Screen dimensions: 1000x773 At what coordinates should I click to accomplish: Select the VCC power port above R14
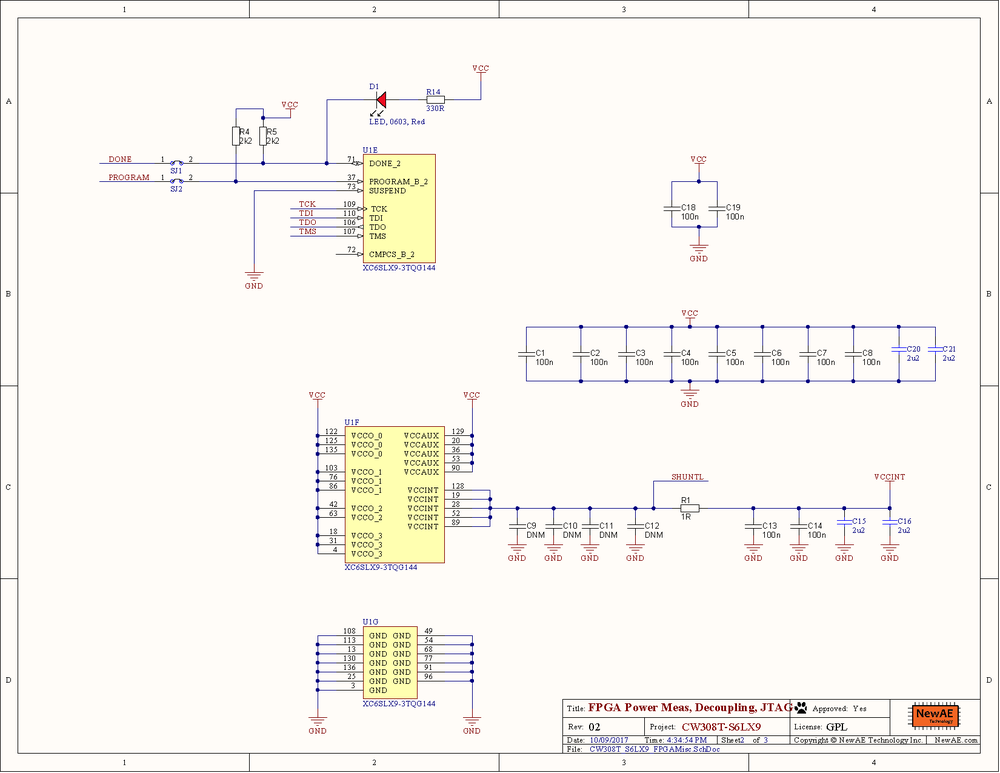click(x=480, y=70)
